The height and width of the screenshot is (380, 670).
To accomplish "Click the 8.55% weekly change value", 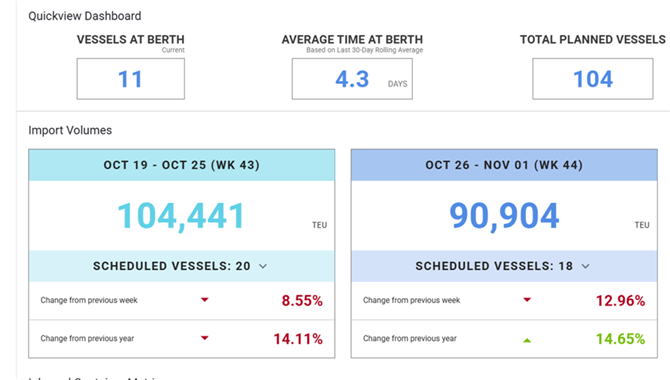I will click(302, 300).
